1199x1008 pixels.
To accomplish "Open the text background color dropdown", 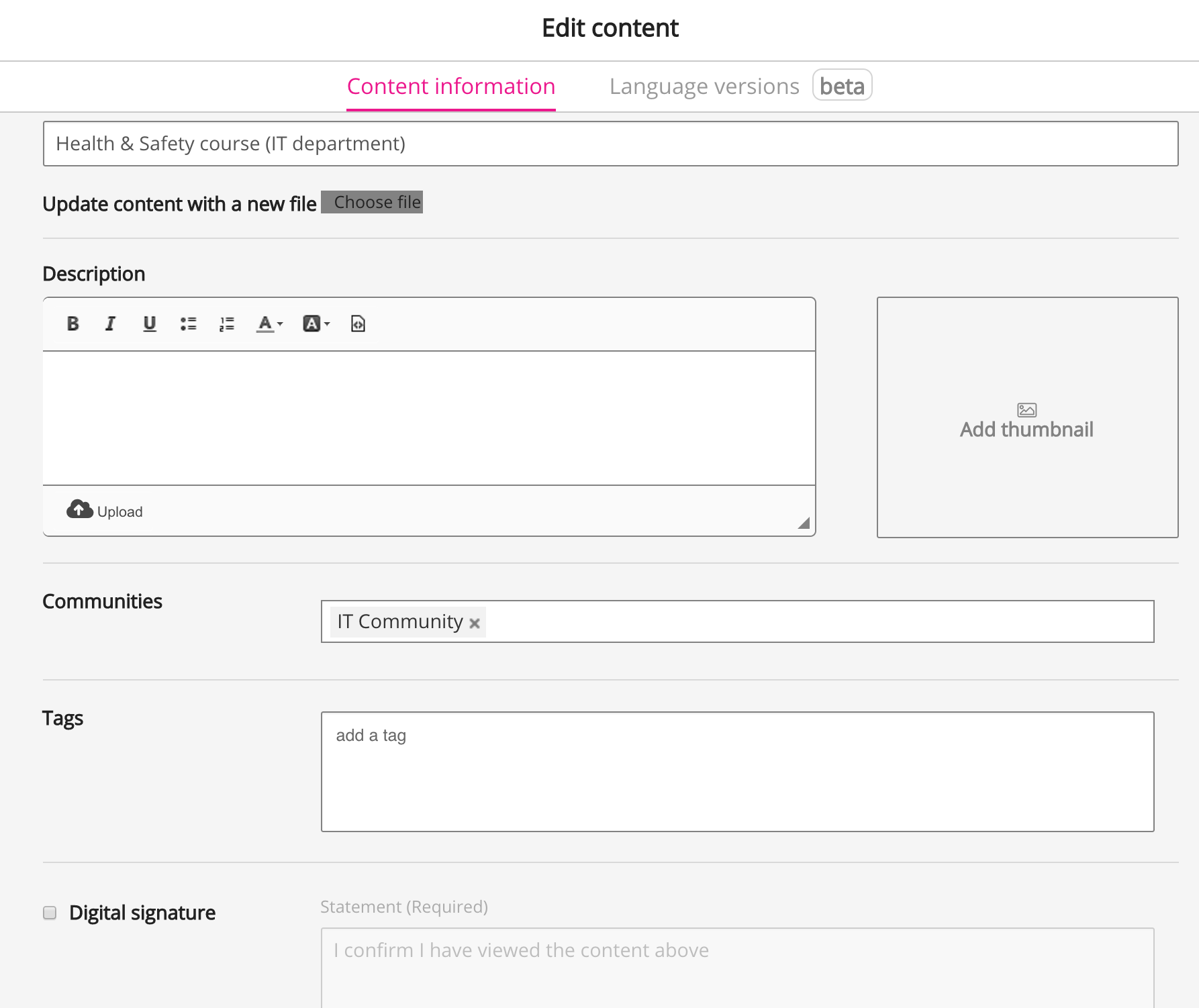I will coord(316,324).
